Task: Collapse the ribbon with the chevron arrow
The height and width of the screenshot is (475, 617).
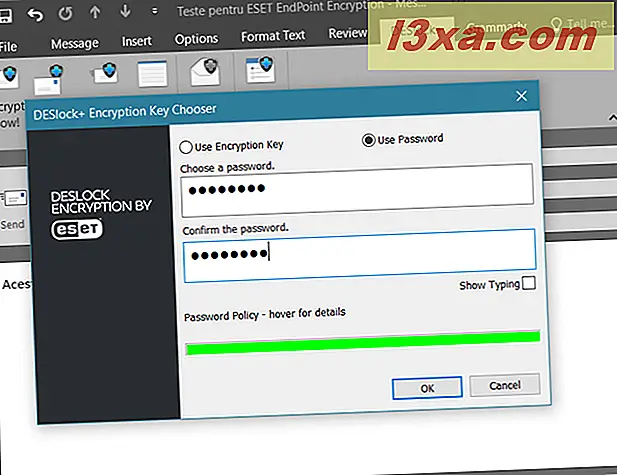Action: [x=612, y=118]
